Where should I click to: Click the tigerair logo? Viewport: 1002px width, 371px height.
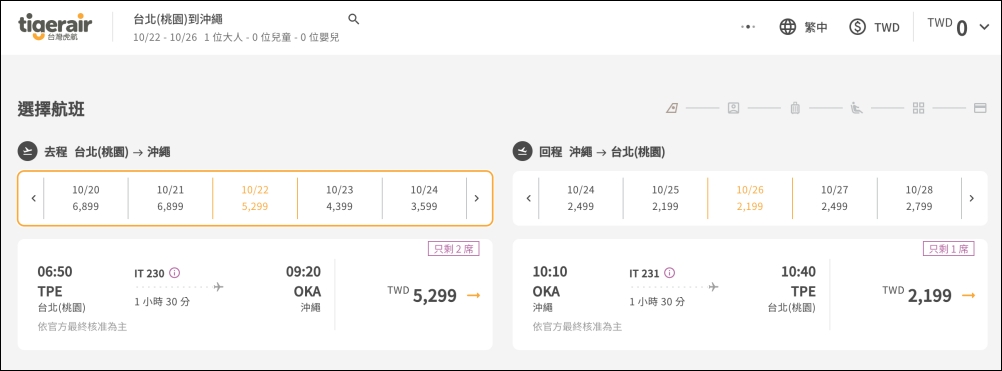coord(55,27)
